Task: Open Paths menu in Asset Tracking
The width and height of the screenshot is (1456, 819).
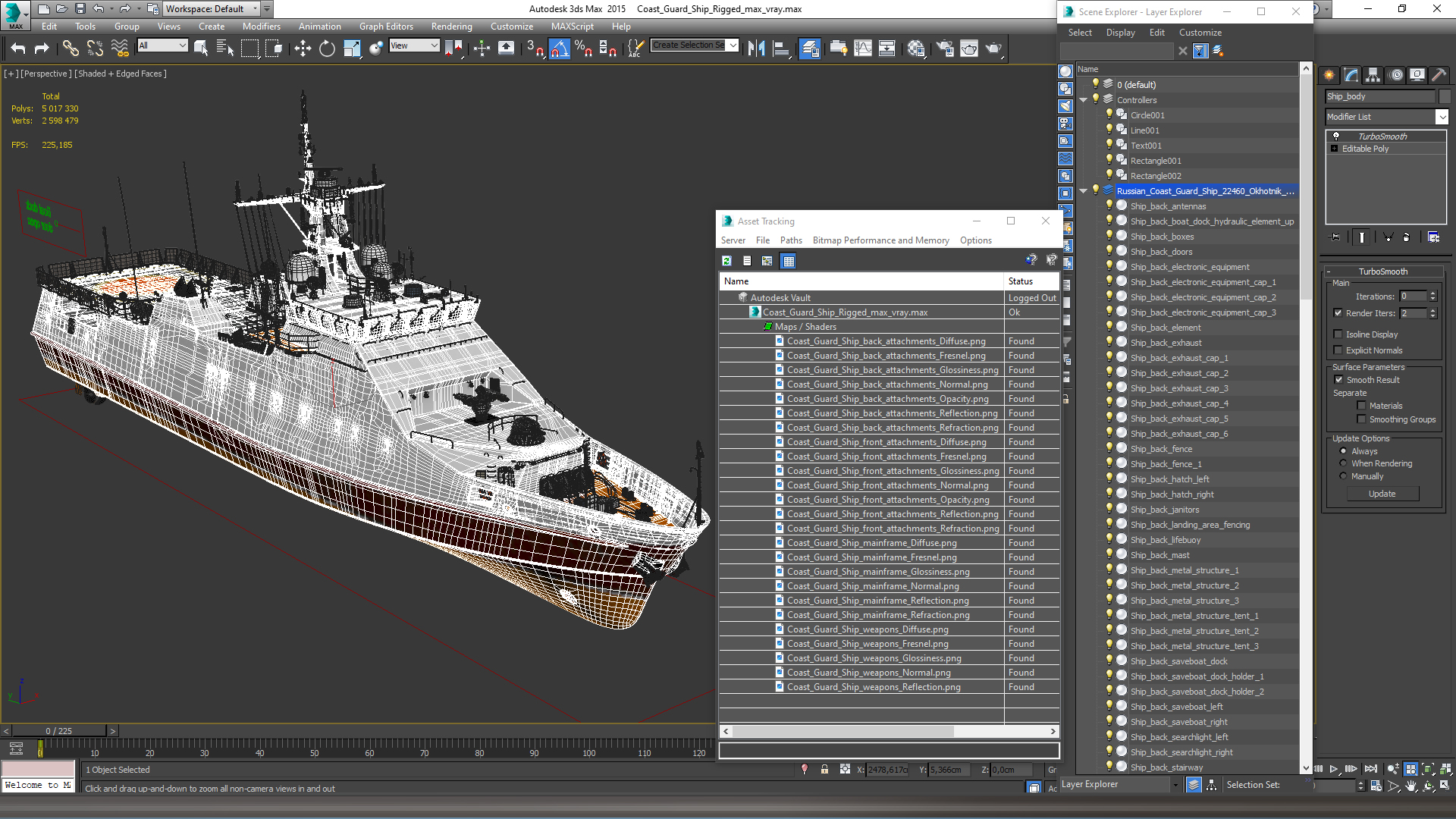Action: [x=791, y=240]
